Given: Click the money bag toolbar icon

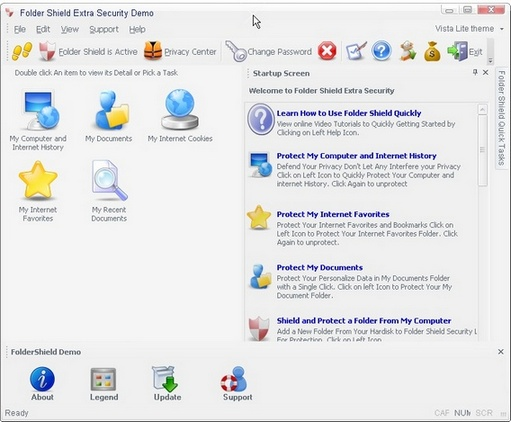Looking at the screenshot, I should (432, 51).
